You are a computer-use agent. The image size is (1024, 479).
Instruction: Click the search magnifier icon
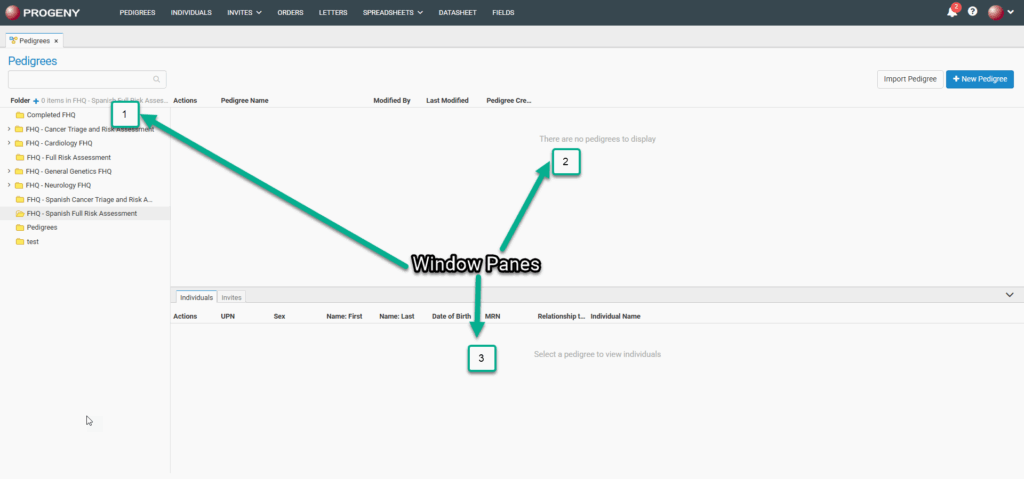click(x=157, y=79)
